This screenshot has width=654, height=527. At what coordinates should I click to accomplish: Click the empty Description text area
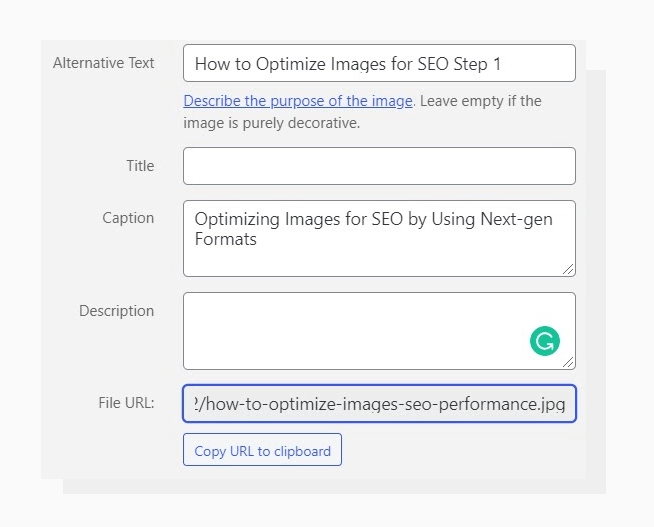pos(379,331)
